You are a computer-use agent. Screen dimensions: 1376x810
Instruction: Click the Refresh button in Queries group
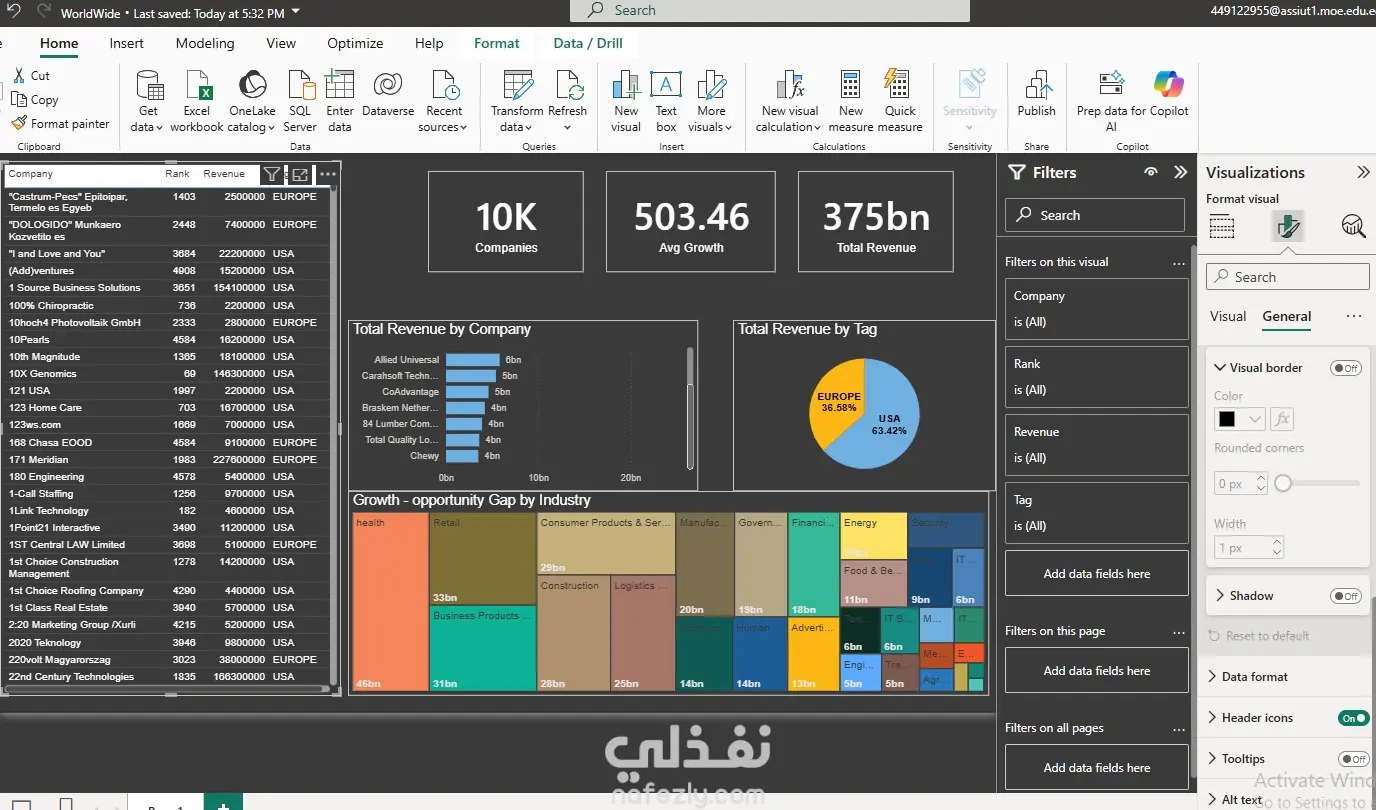568,101
